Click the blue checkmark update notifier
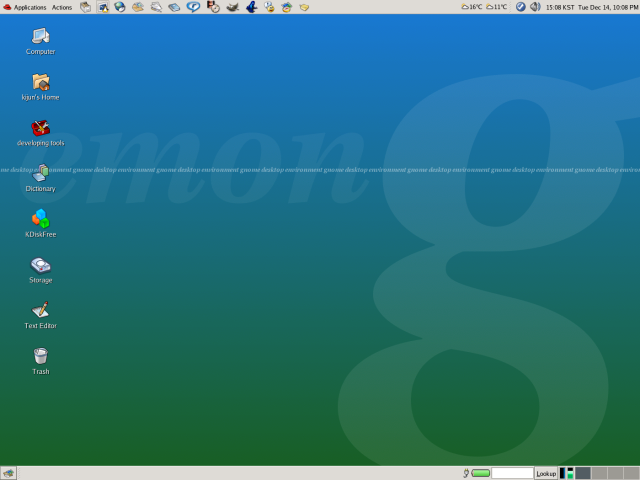 click(x=520, y=7)
